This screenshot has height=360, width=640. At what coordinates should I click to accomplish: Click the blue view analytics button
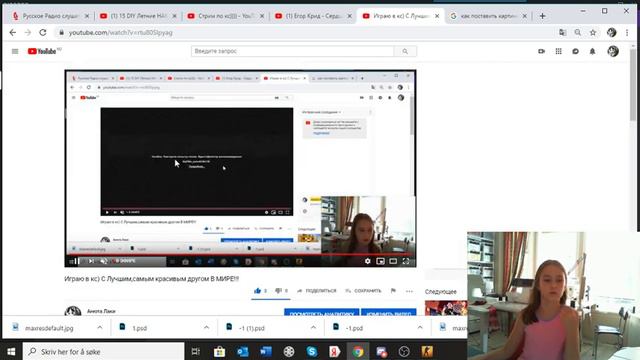[x=322, y=313]
